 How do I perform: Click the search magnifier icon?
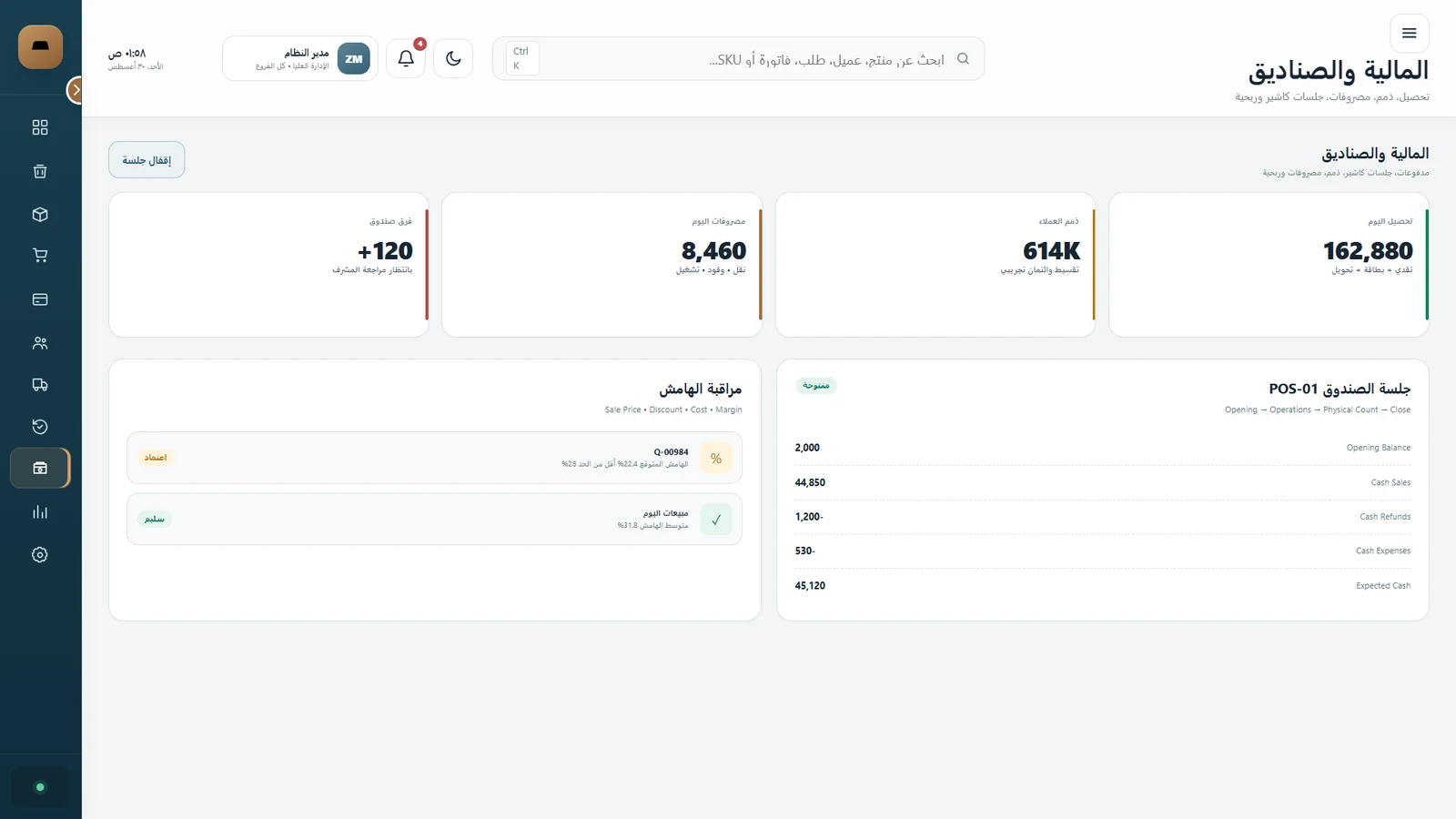pos(963,58)
